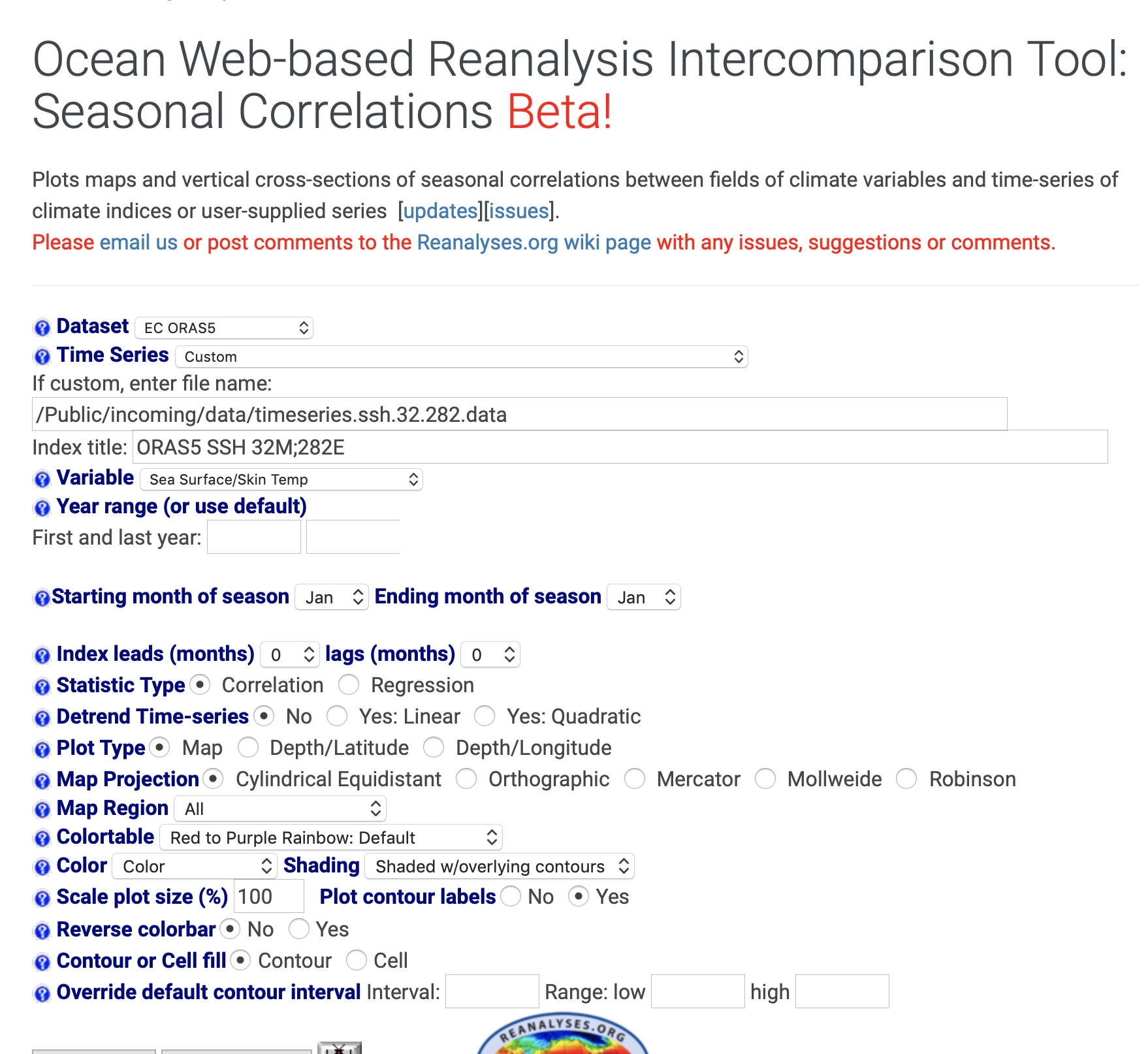This screenshot has height=1054, width=1148.
Task: Open the Variable dropdown
Action: pos(281,479)
